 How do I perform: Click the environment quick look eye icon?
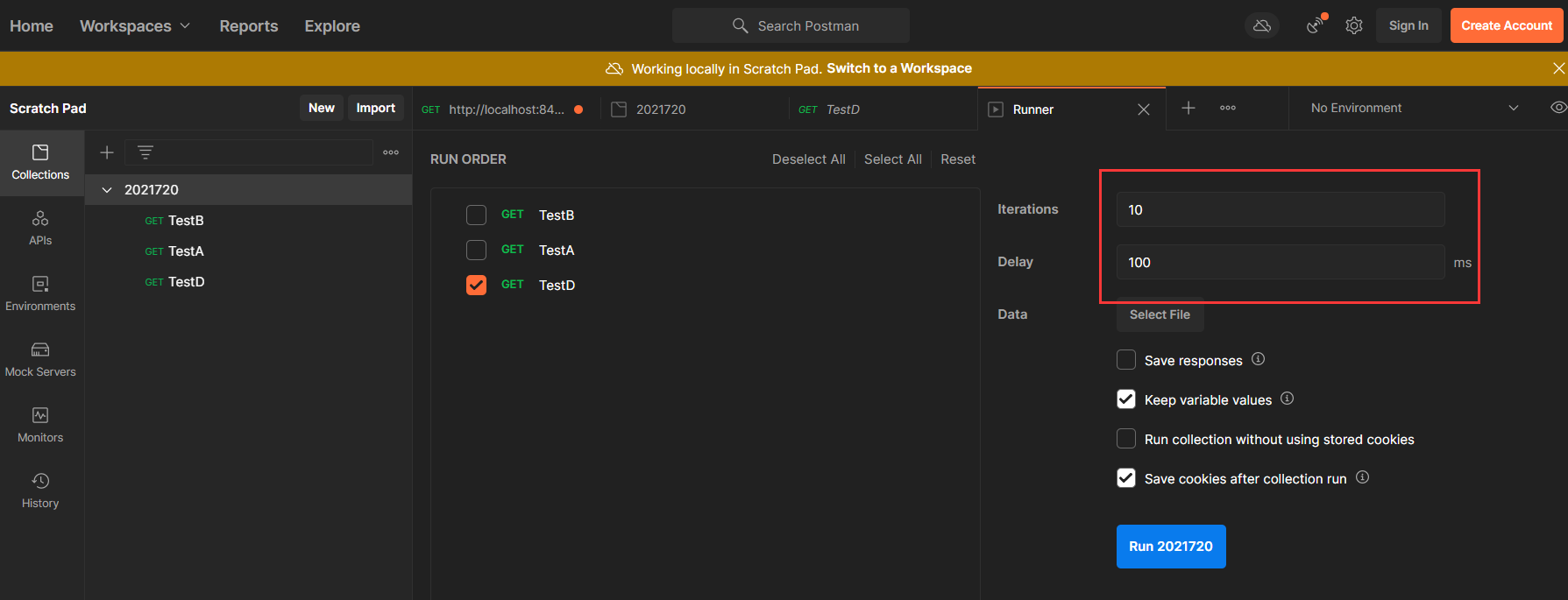click(x=1558, y=108)
